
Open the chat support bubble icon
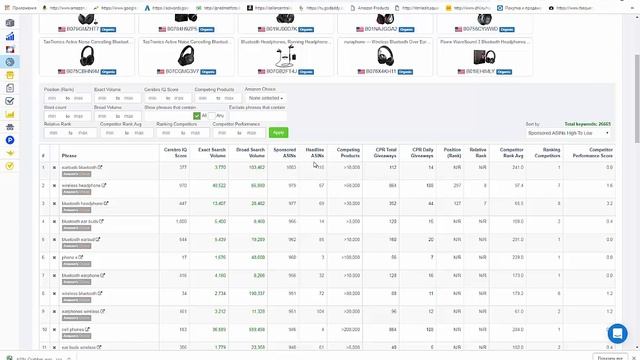click(617, 333)
